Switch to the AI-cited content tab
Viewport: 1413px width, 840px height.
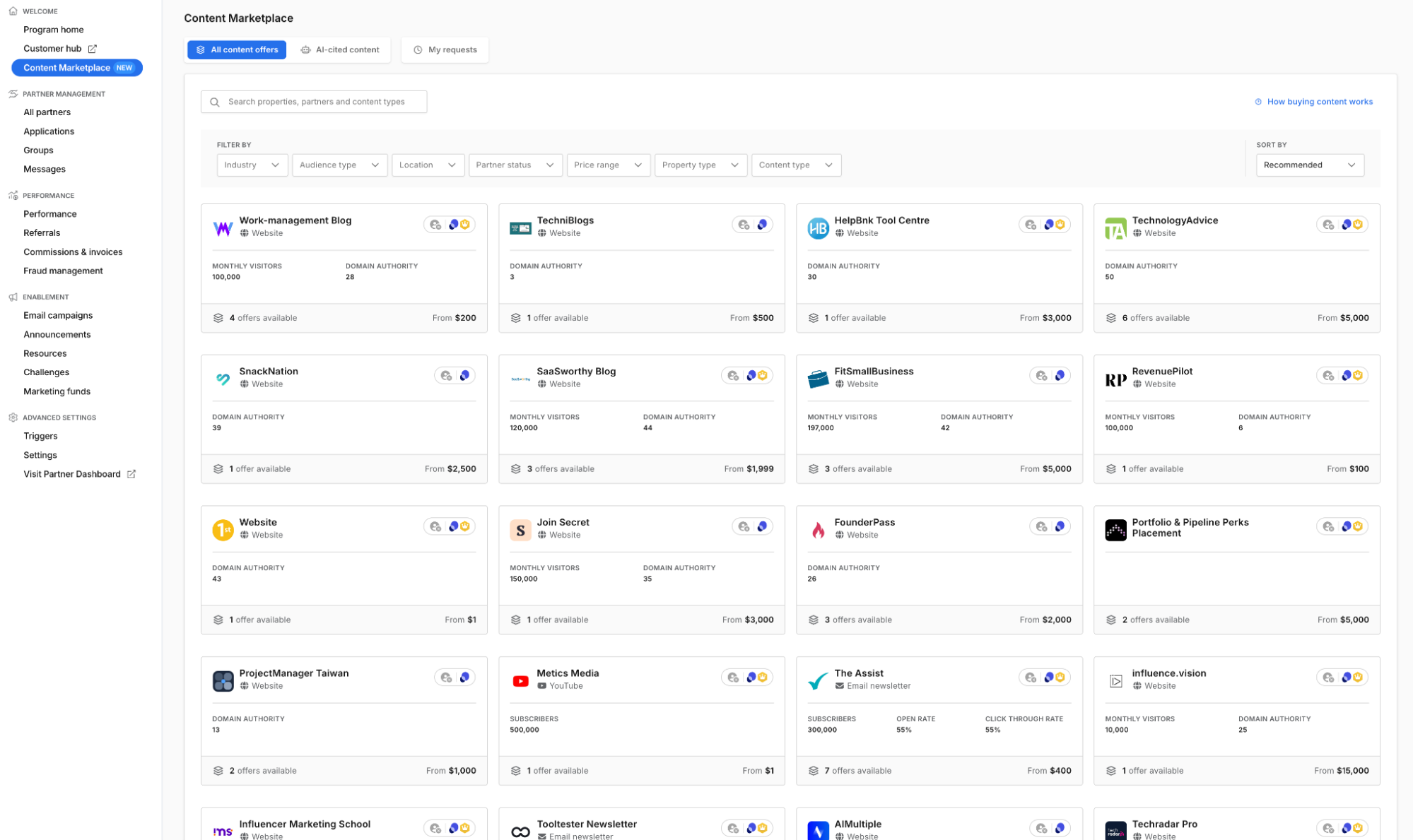tap(340, 49)
